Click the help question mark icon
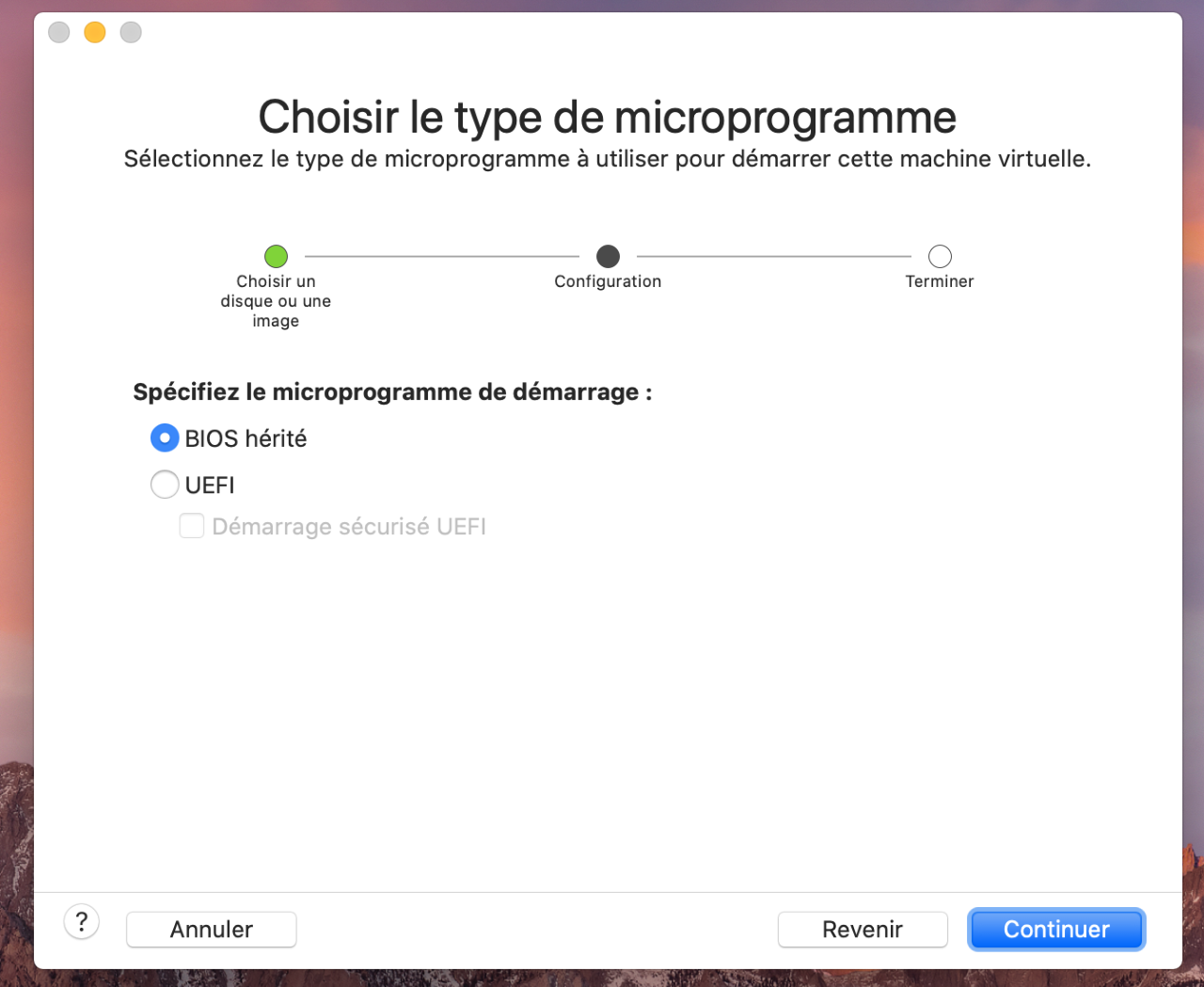This screenshot has width=1204, height=987. click(82, 922)
